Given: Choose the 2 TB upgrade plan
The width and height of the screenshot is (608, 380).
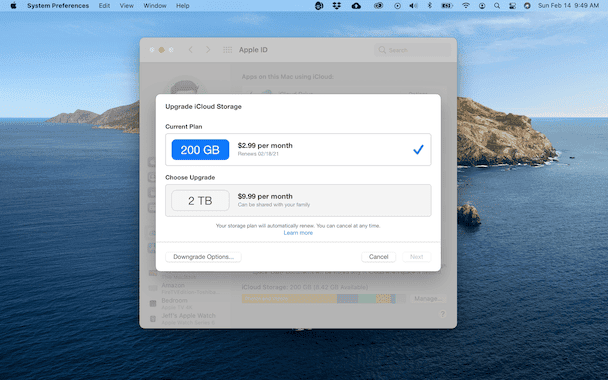Looking at the screenshot, I should [298, 200].
